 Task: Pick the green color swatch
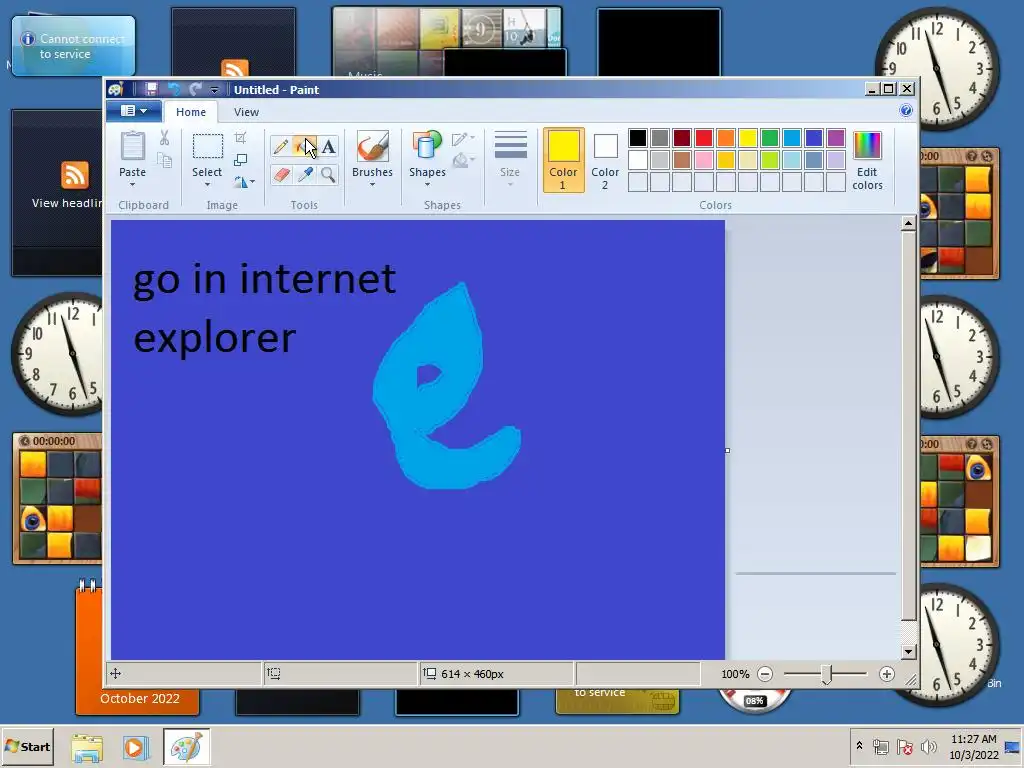[x=770, y=138]
